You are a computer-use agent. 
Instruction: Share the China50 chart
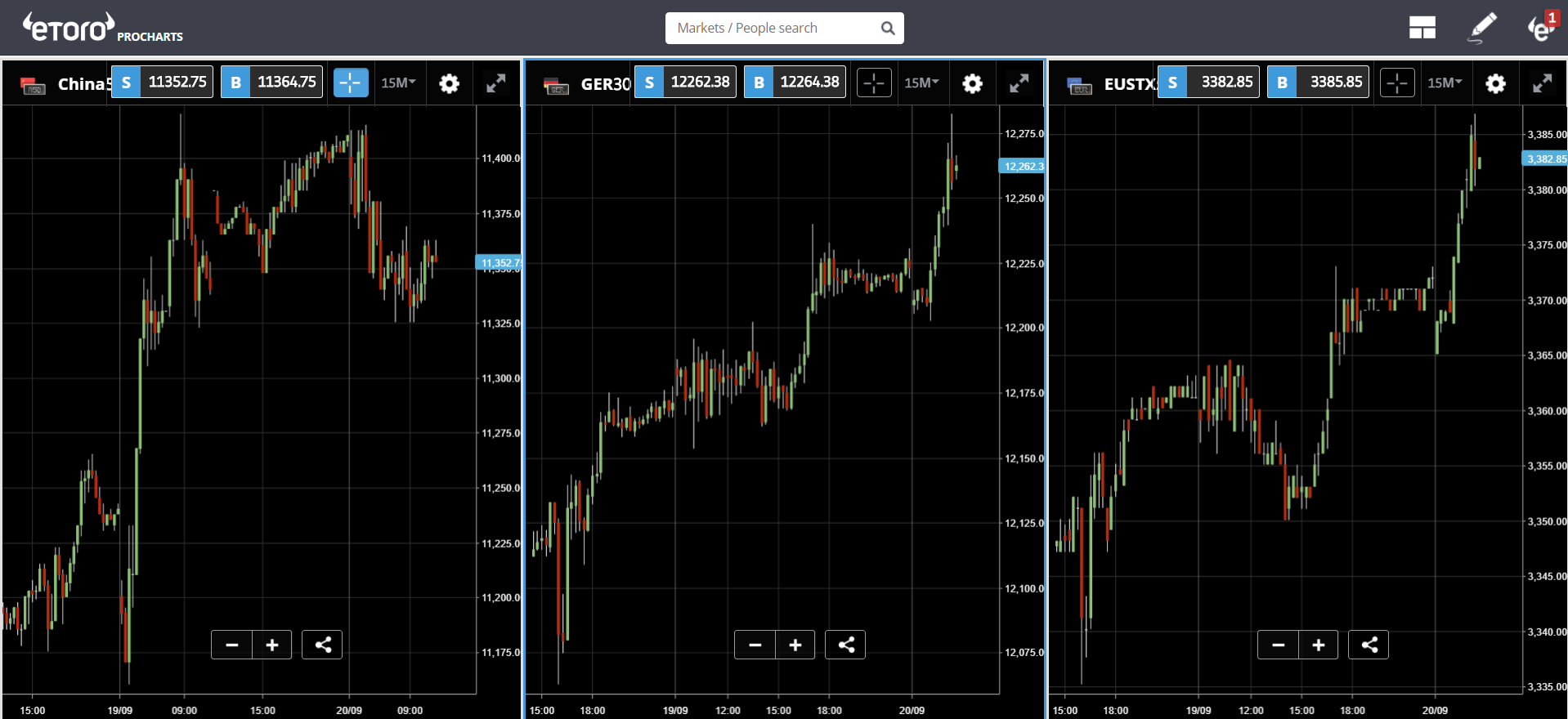coord(322,645)
